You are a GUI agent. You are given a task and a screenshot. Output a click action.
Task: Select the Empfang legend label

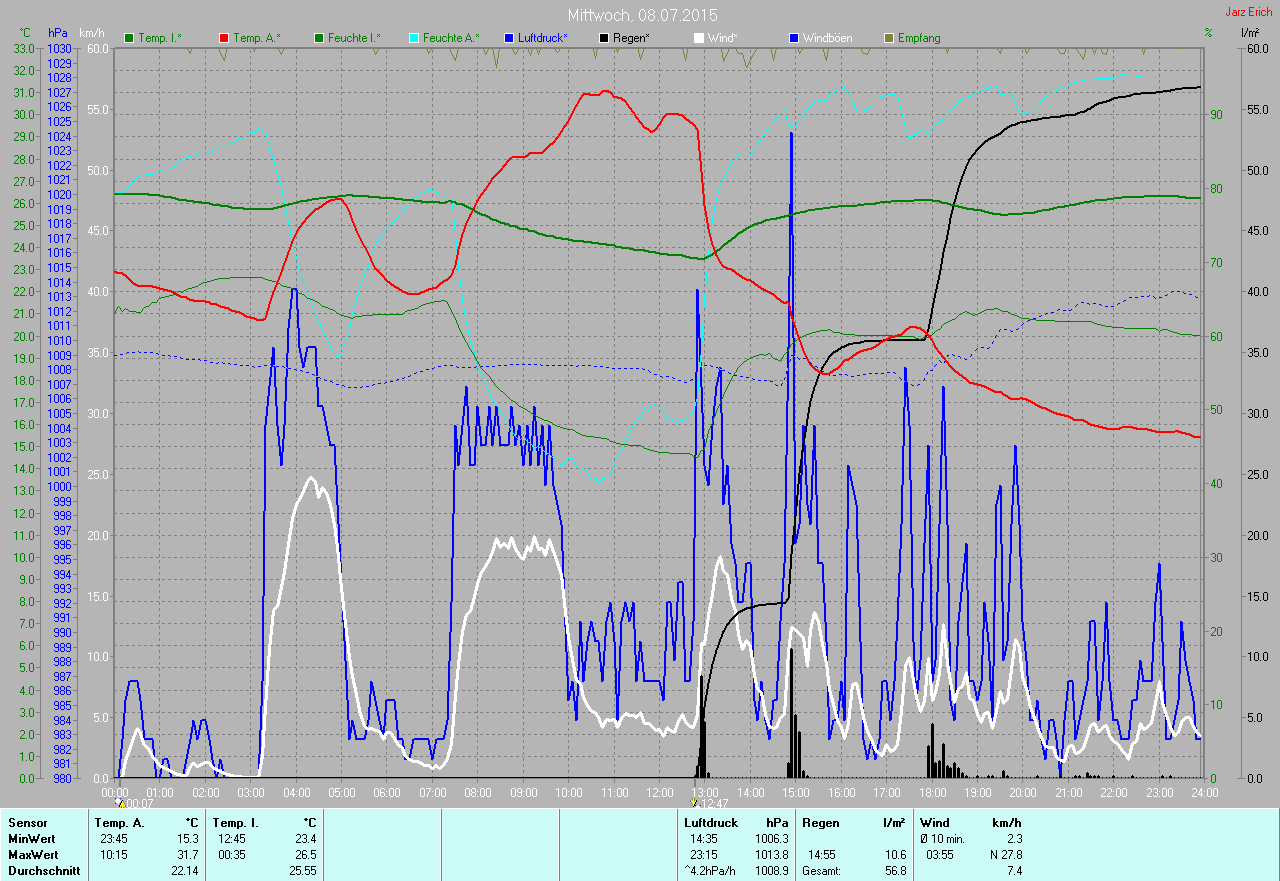pyautogui.click(x=919, y=38)
